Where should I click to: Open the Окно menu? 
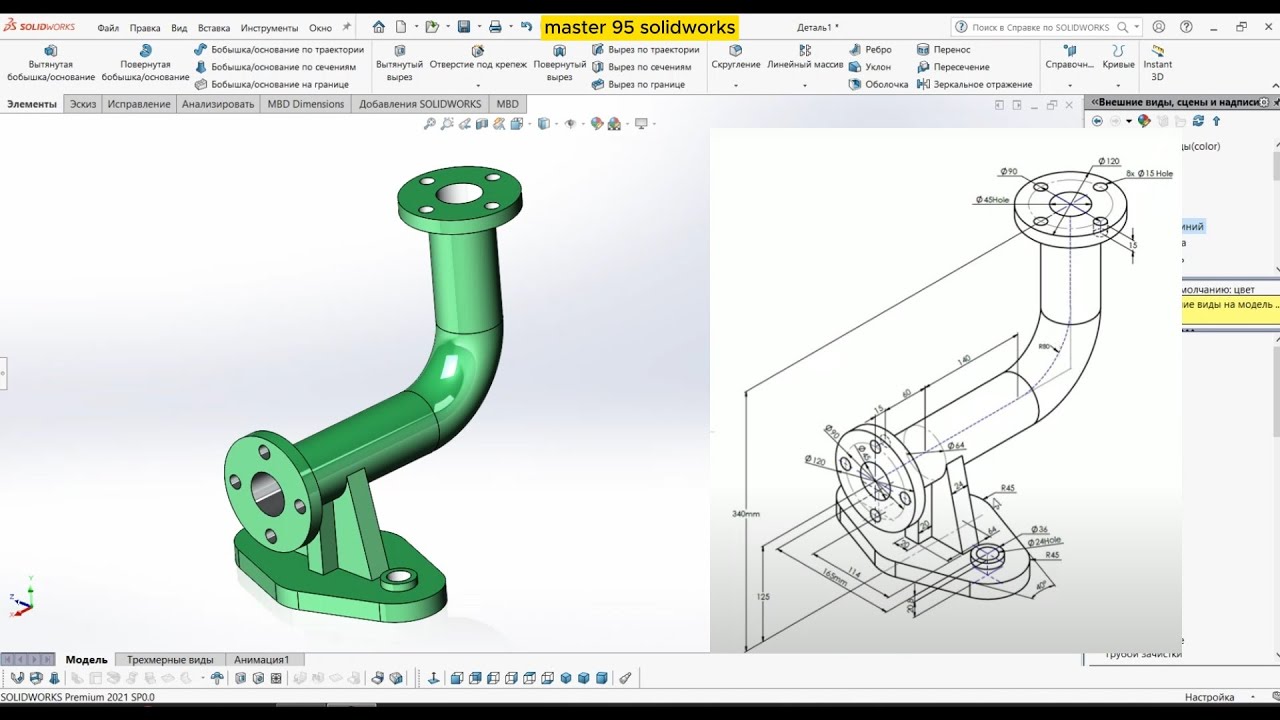coord(320,28)
